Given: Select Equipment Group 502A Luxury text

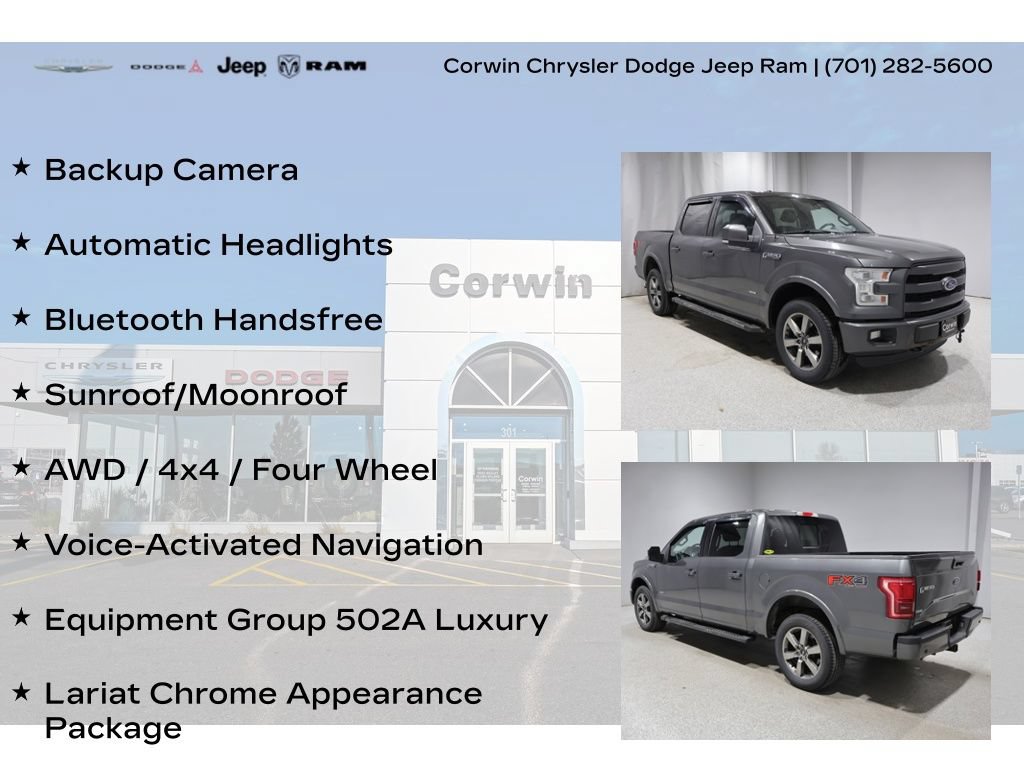Looking at the screenshot, I should 296,620.
